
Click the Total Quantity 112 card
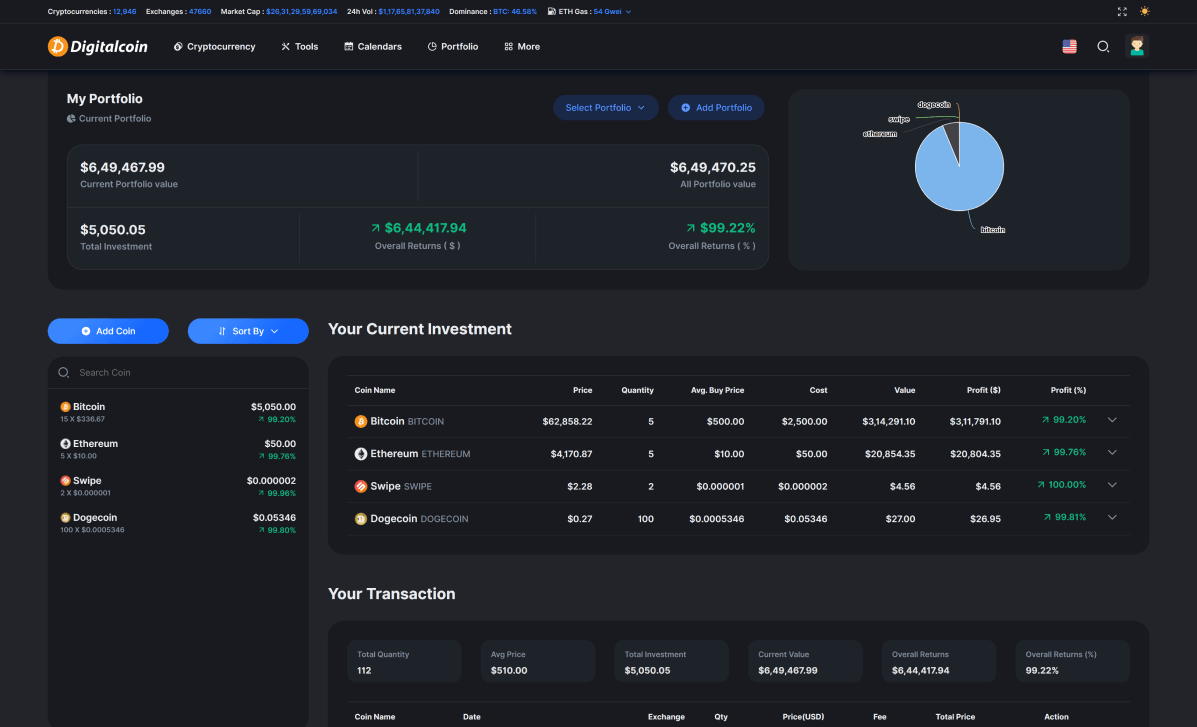(x=404, y=661)
